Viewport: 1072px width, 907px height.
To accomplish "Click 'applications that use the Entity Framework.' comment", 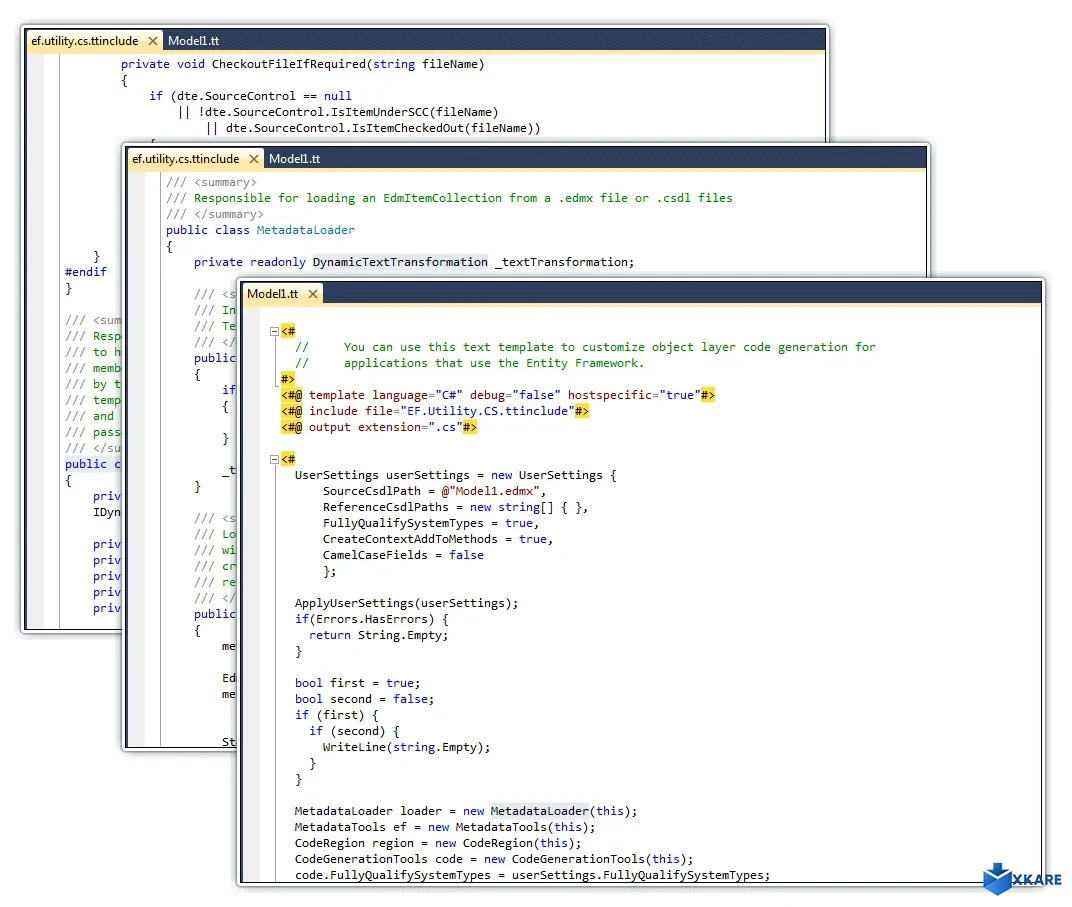I will [x=470, y=363].
